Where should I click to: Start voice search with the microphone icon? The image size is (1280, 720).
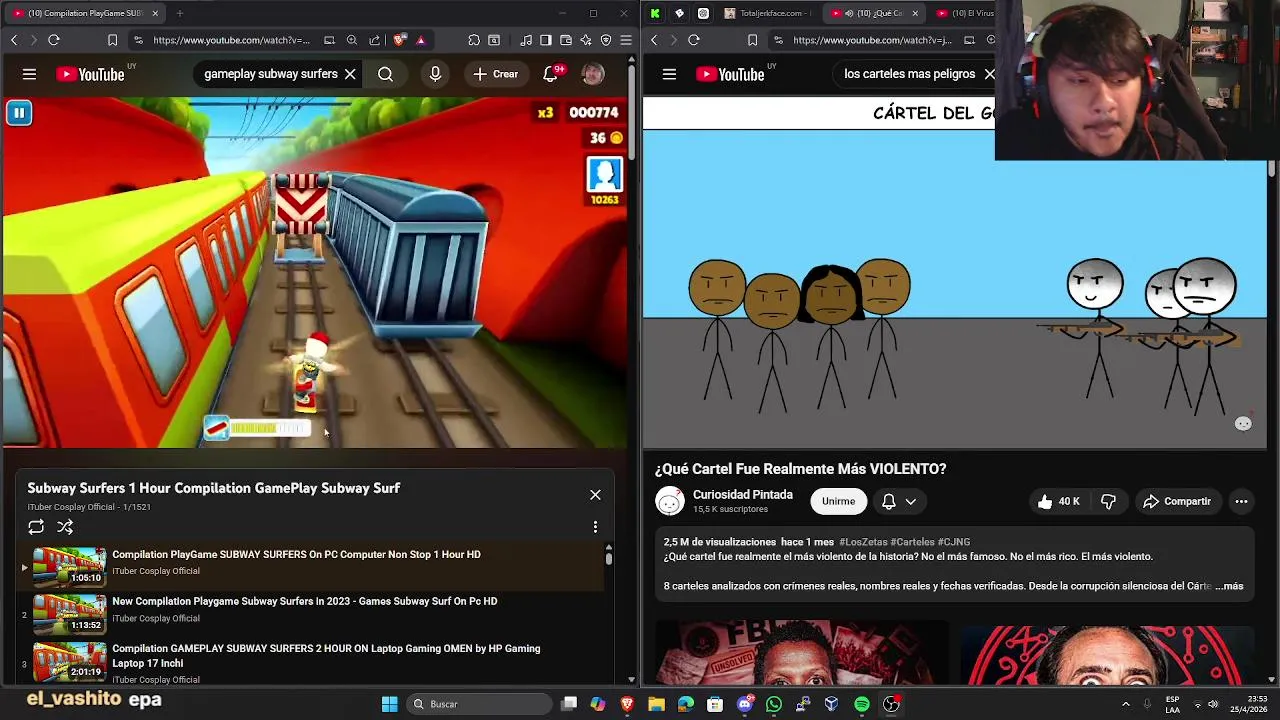pos(435,74)
